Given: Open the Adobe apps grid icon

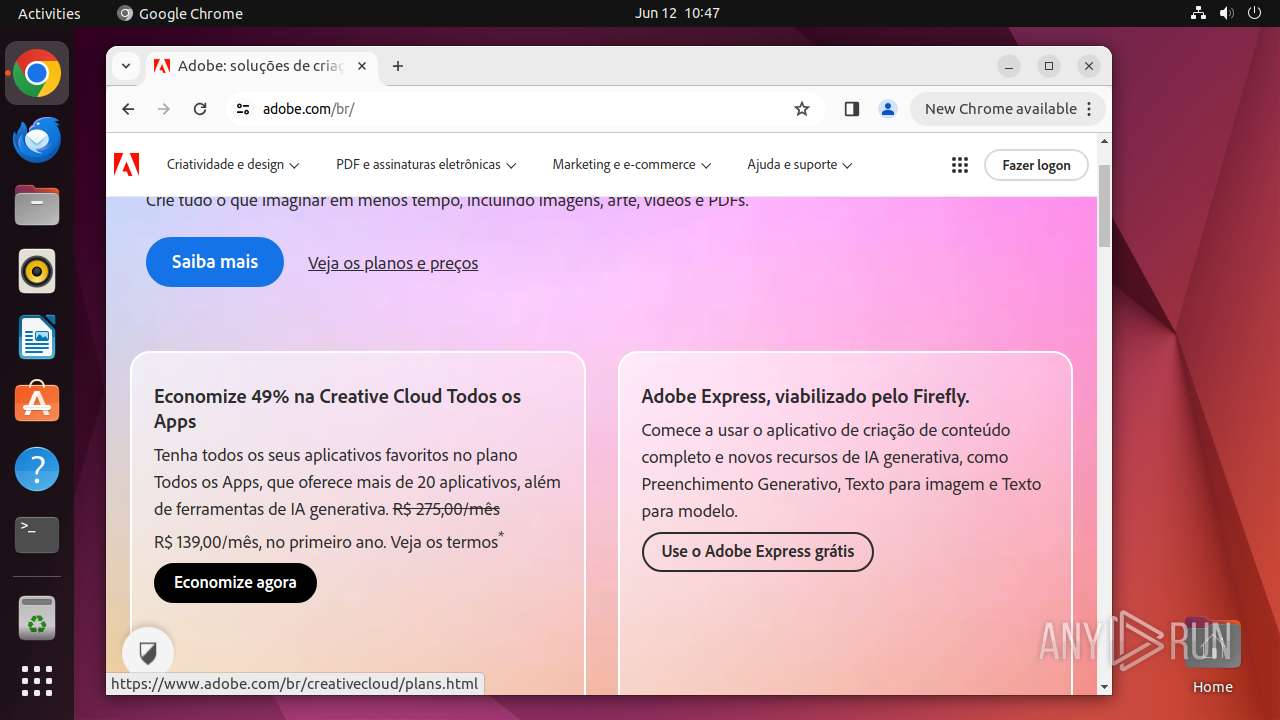Looking at the screenshot, I should pyautogui.click(x=960, y=165).
